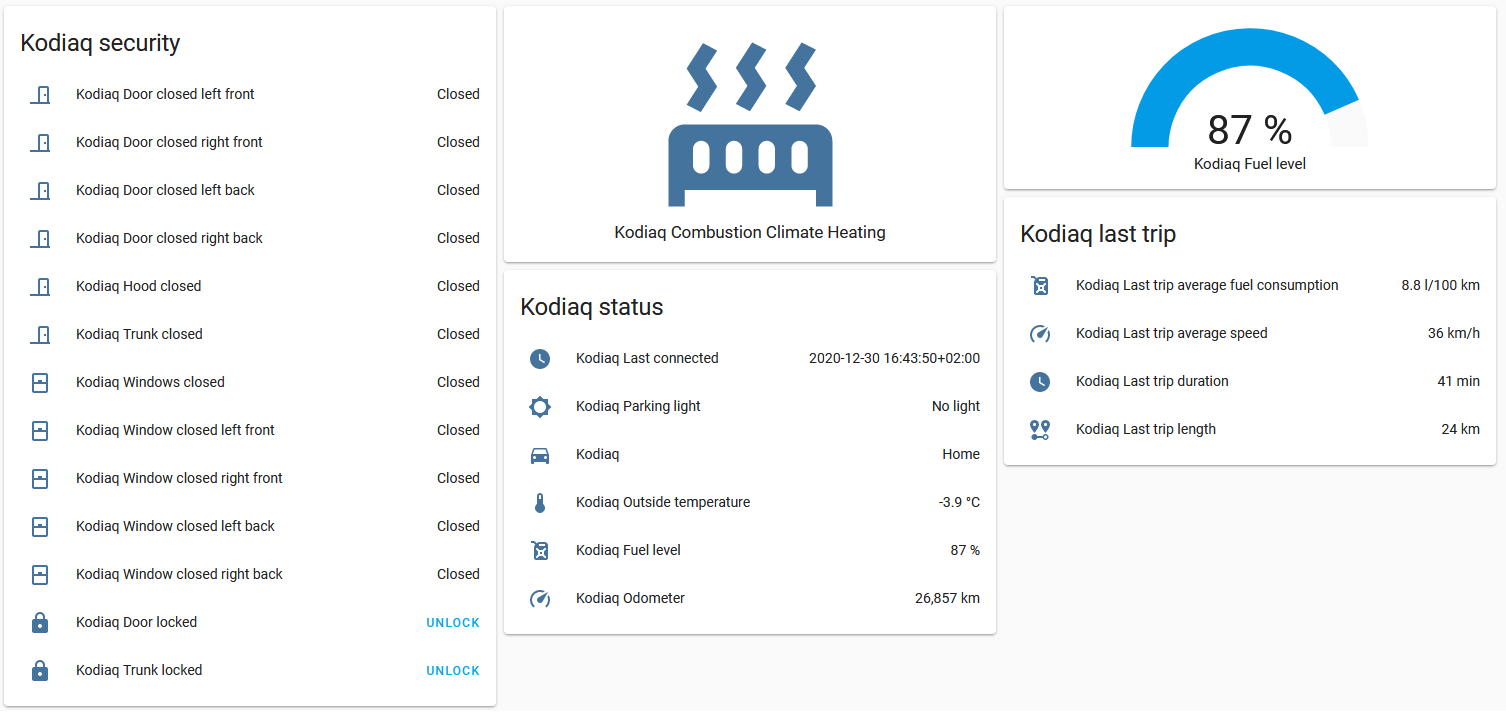The image size is (1506, 716).
Task: Click window icon for left back window
Action: [x=40, y=526]
